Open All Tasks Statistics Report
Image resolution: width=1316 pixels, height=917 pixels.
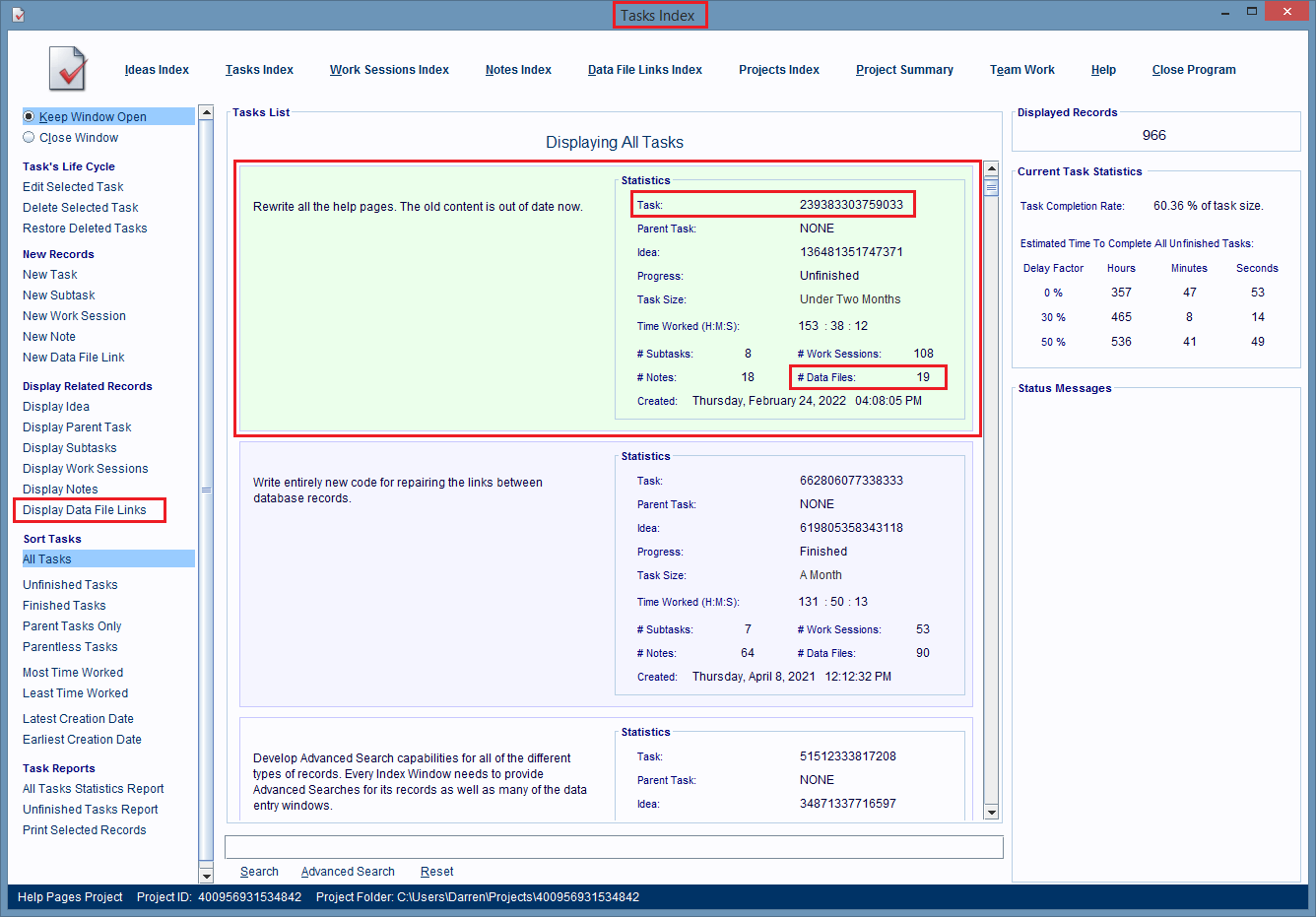pyautogui.click(x=94, y=789)
